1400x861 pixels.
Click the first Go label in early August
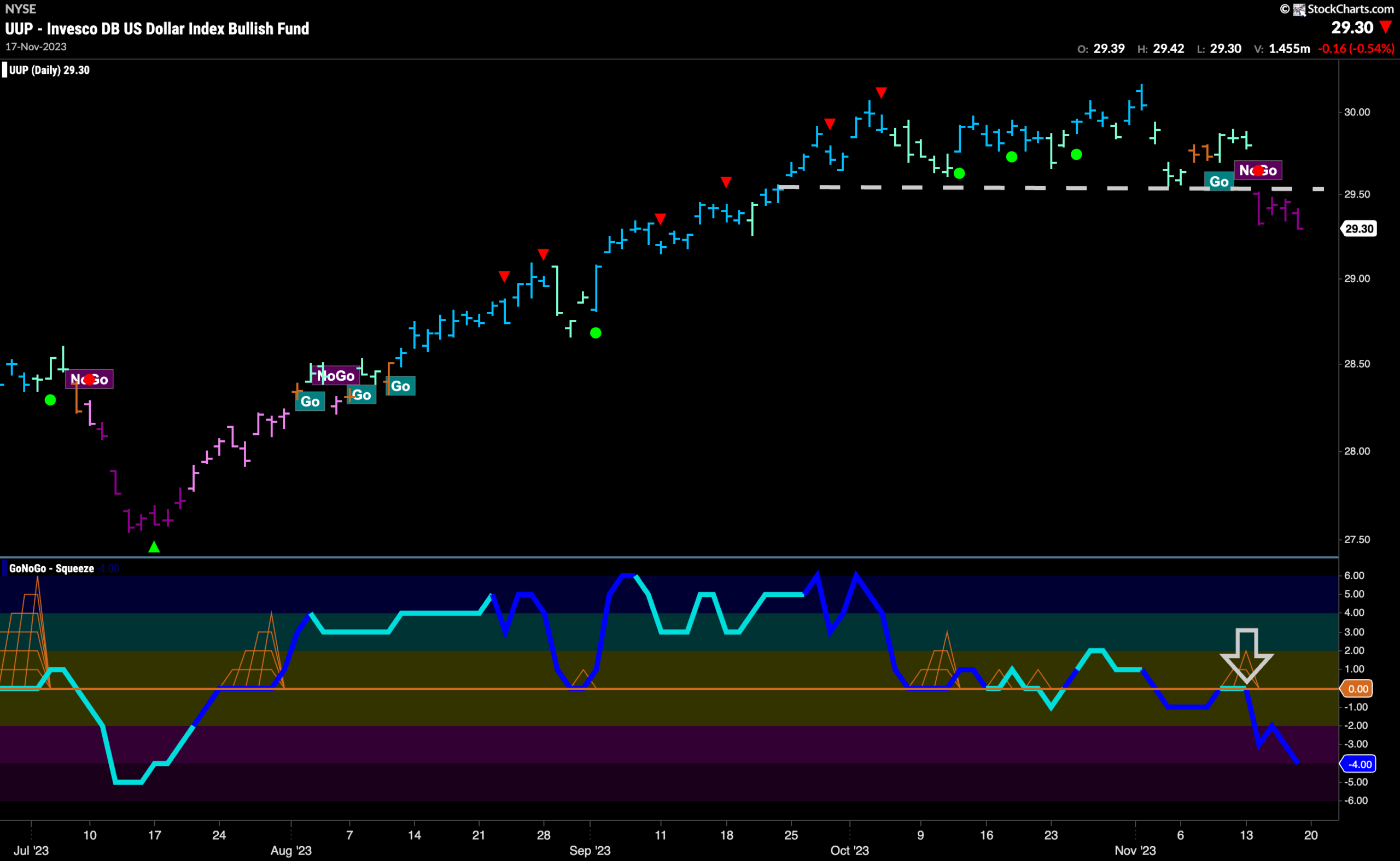(x=310, y=402)
